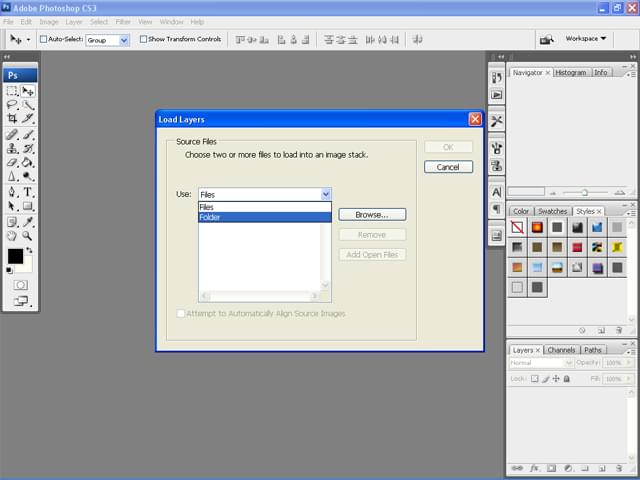Enable Auto-Select checkbox
Image resolution: width=640 pixels, height=480 pixels.
click(x=43, y=39)
